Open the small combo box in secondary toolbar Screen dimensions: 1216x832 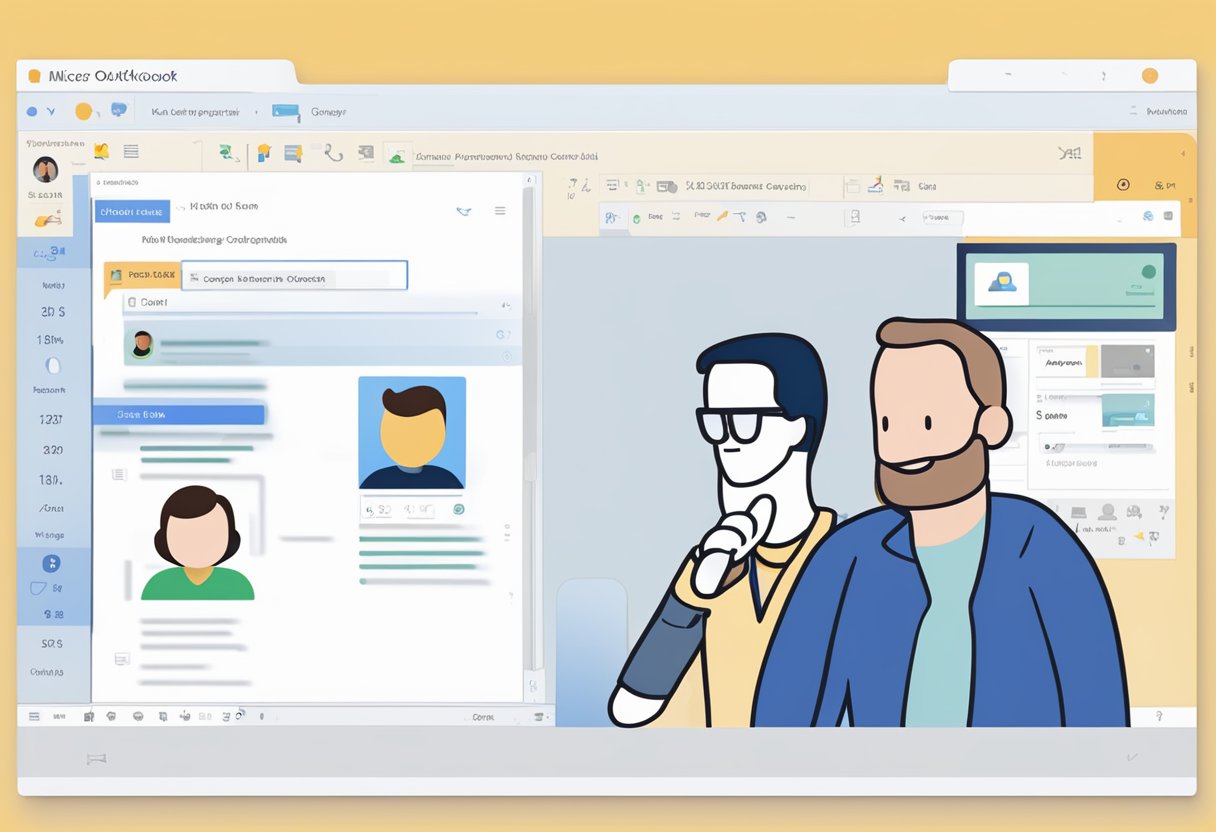942,217
